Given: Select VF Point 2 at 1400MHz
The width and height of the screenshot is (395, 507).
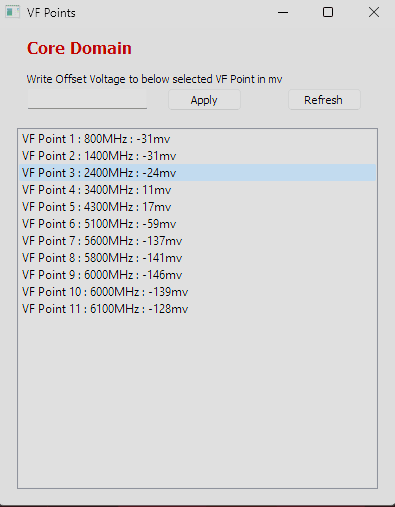Looking at the screenshot, I should click(197, 156).
